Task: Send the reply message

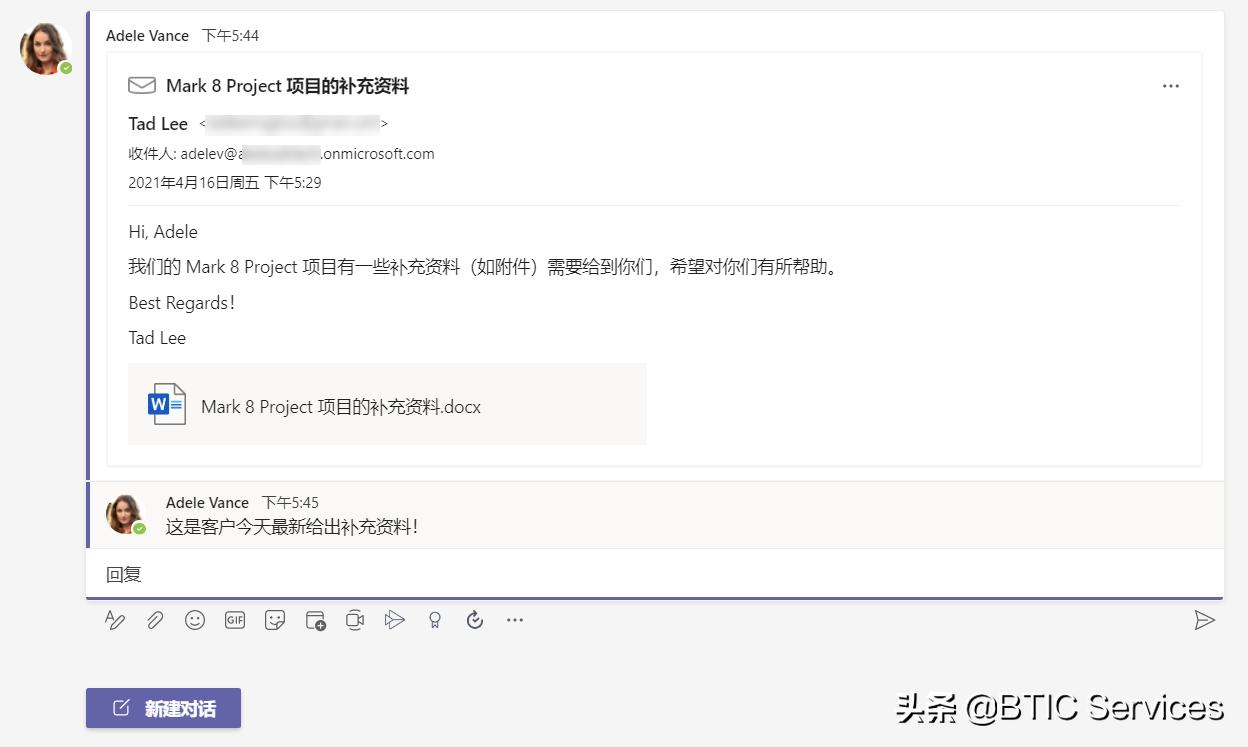Action: (1206, 620)
